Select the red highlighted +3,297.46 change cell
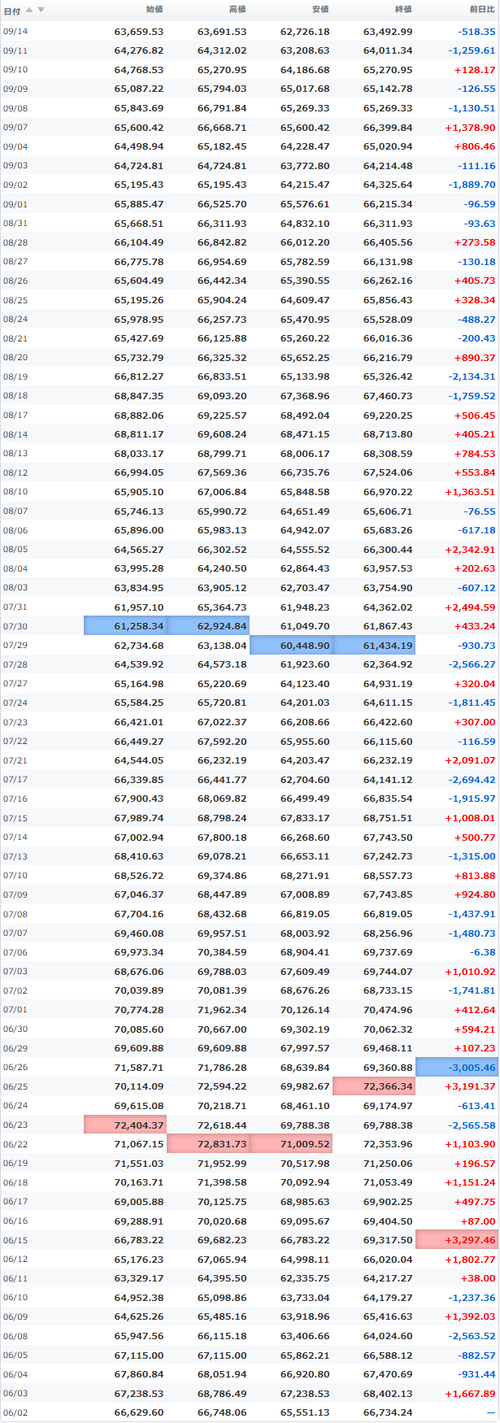 (x=457, y=1240)
